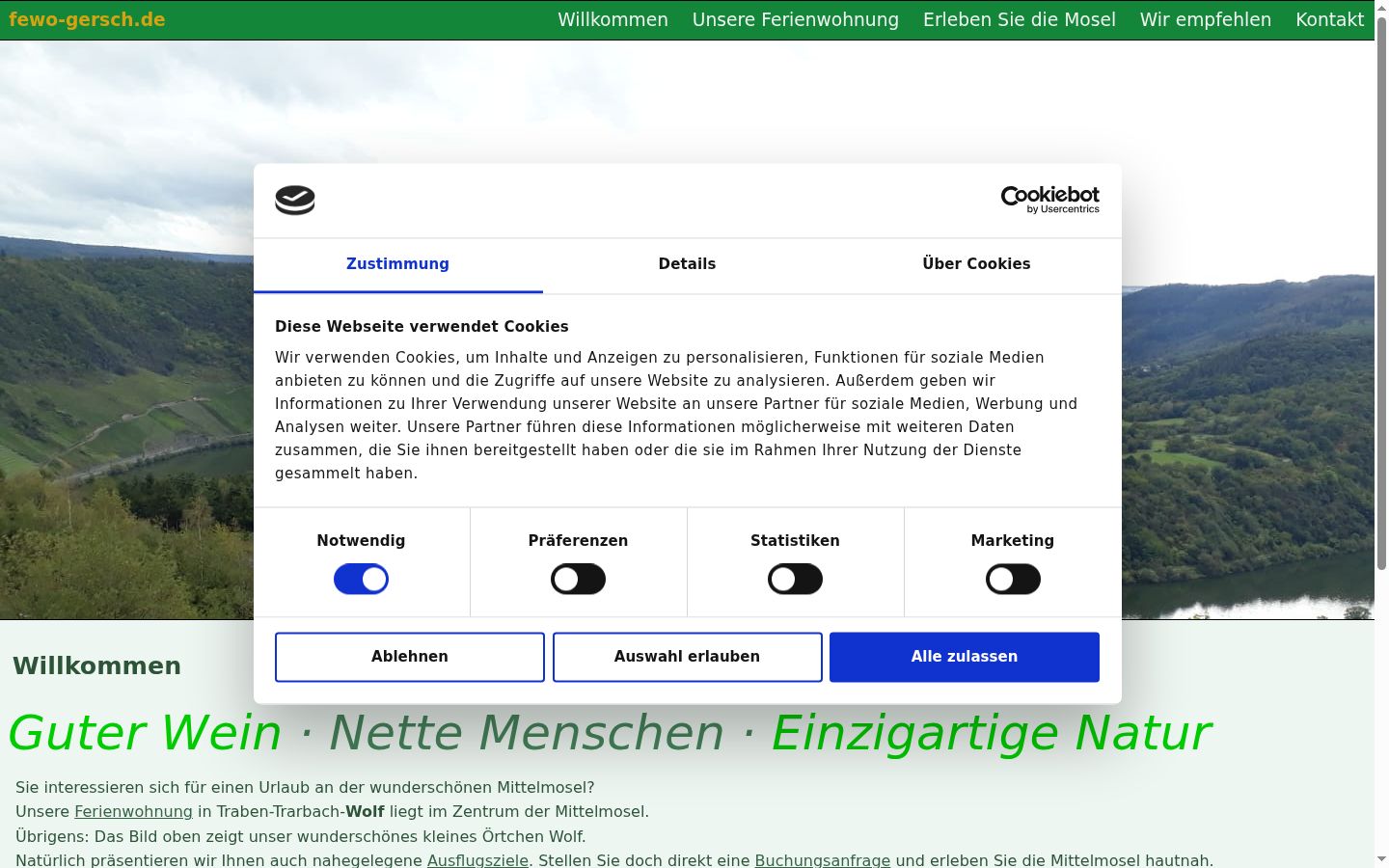Click the Statistiken category label
The width and height of the screenshot is (1389, 868).
(x=795, y=541)
